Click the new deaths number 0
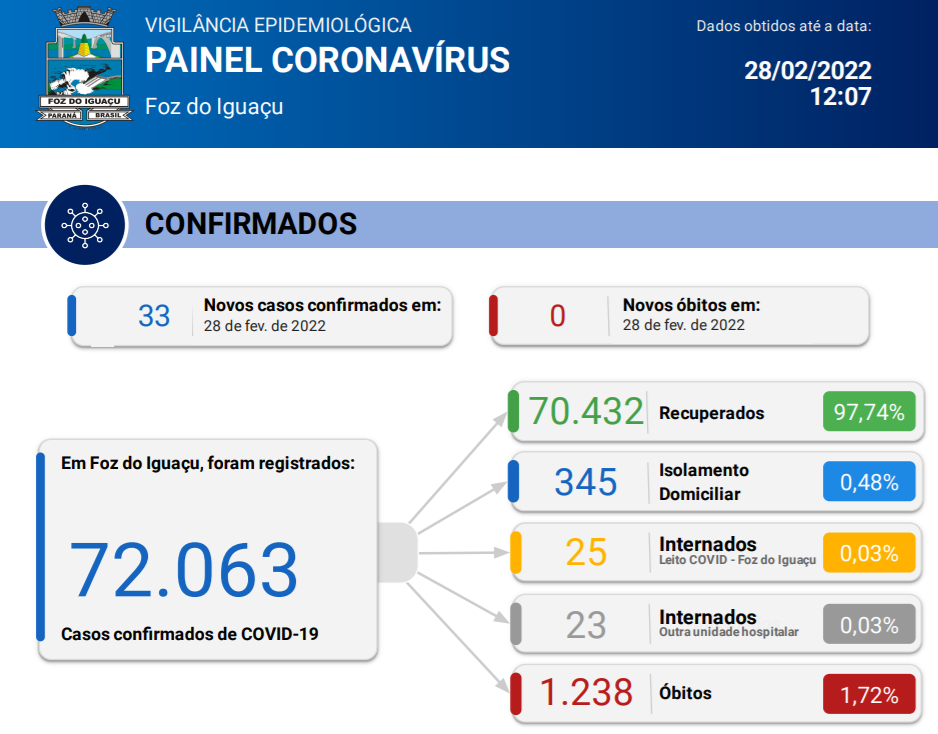 tap(558, 316)
